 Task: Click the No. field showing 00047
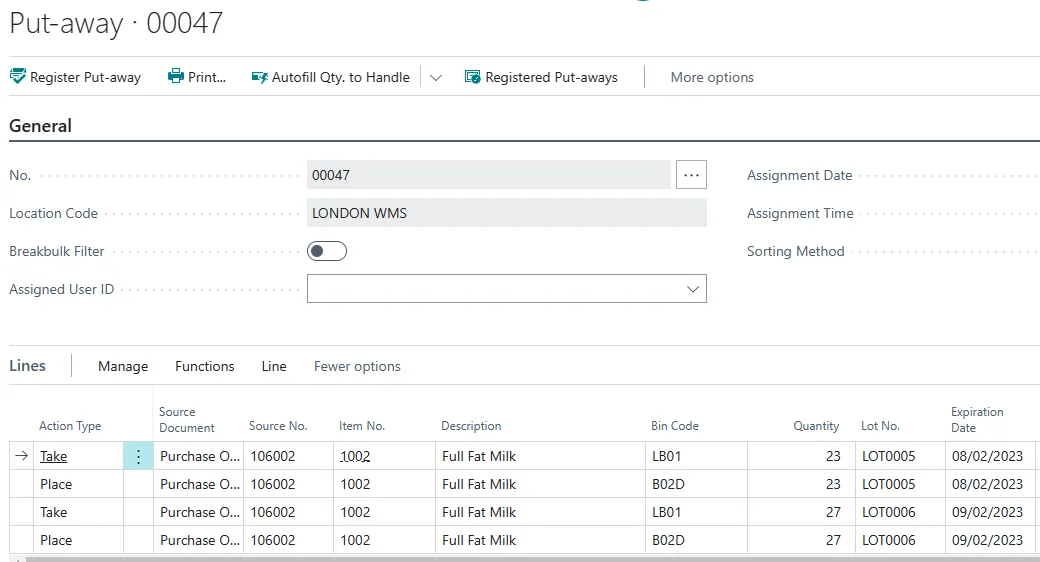click(x=489, y=175)
